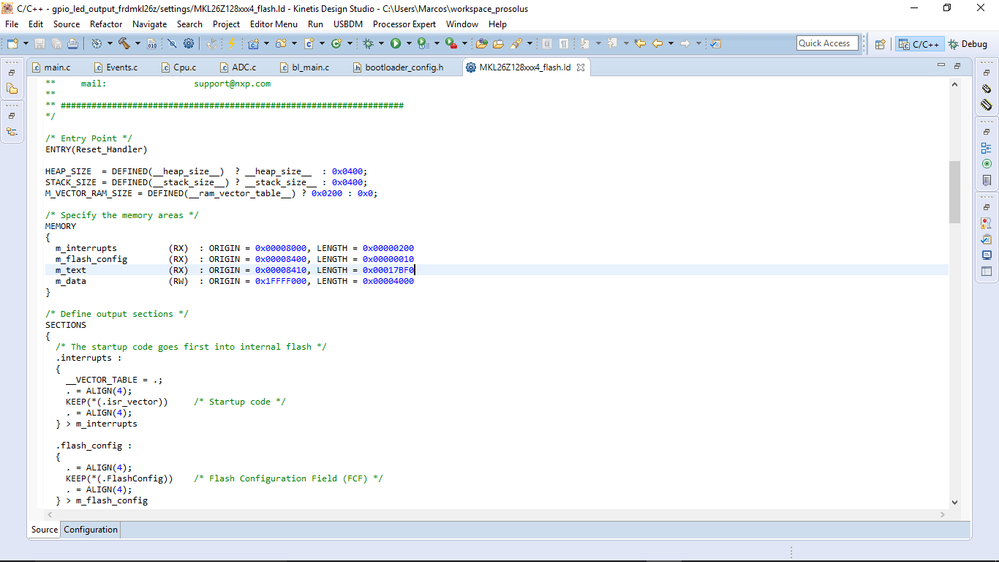Click the Debug bug toolbar icon
The height and width of the screenshot is (562, 999).
[368, 43]
